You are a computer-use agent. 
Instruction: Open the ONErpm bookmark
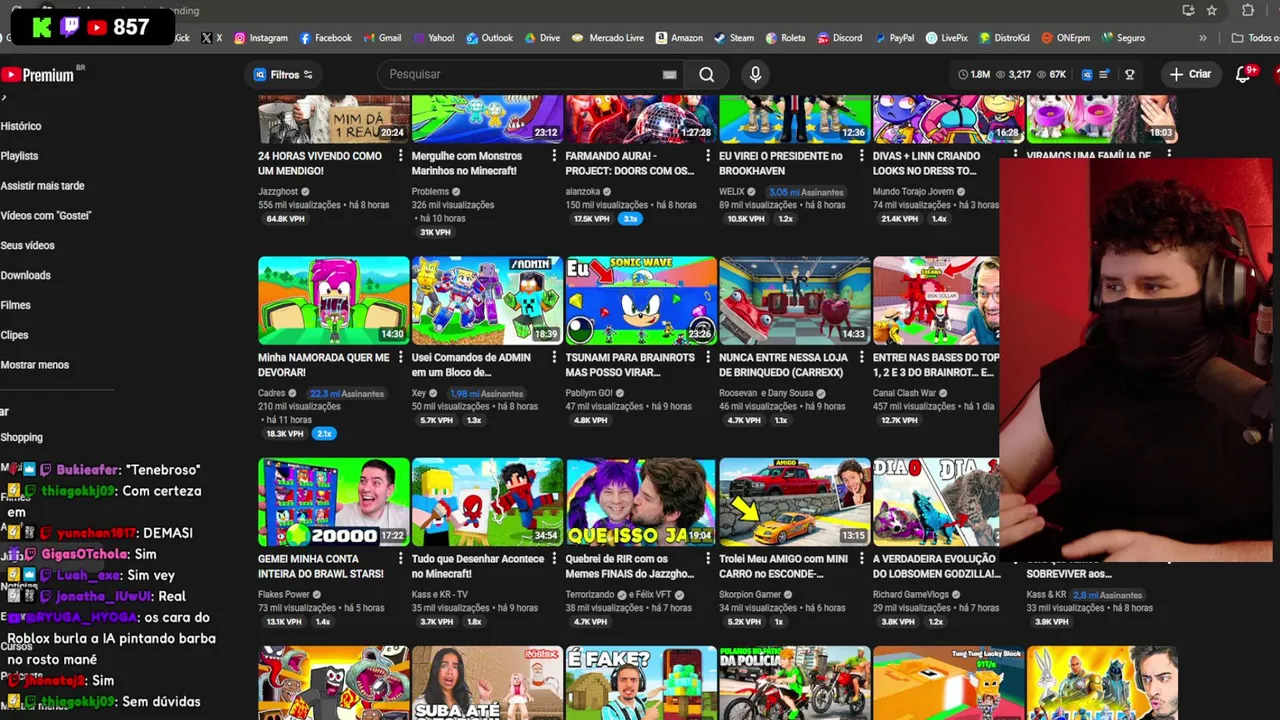1065,38
